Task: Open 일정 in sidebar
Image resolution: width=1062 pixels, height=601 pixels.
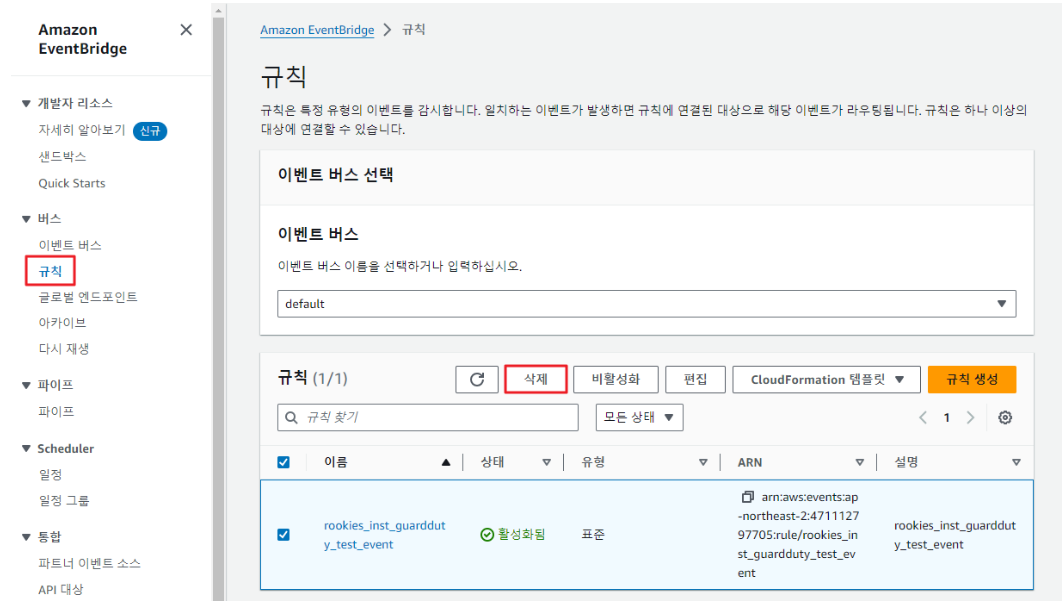Action: pyautogui.click(x=50, y=474)
